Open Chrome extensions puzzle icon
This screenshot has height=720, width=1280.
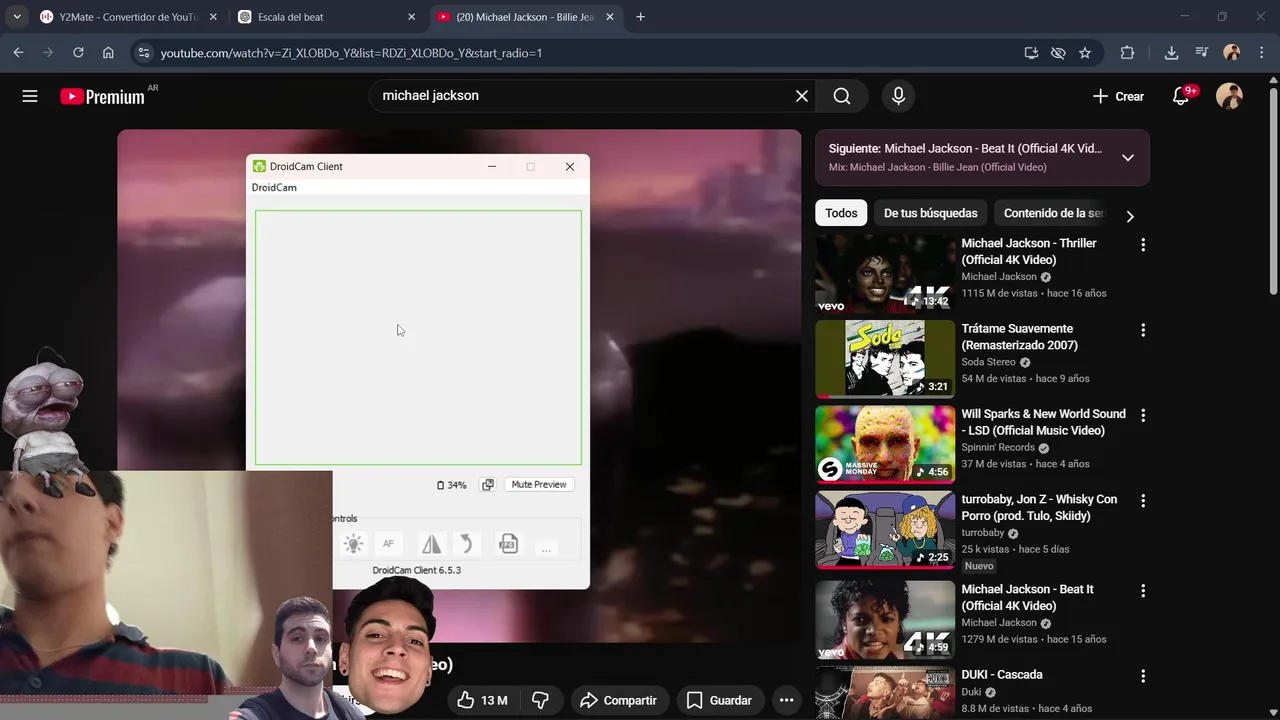(x=1127, y=53)
